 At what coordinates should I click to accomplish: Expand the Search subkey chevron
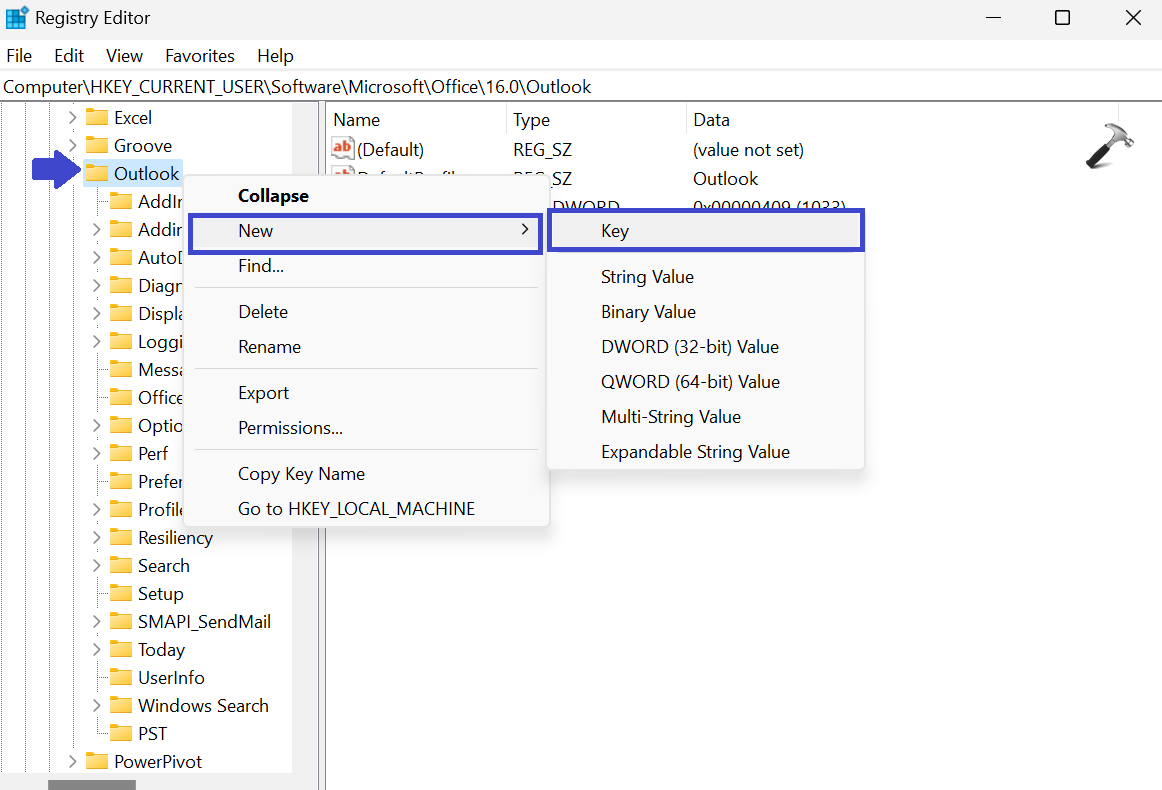click(96, 566)
